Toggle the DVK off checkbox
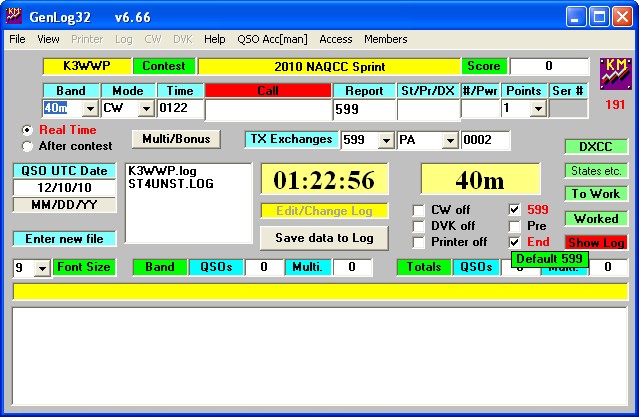Viewport: 639px width, 417px height. (x=419, y=226)
